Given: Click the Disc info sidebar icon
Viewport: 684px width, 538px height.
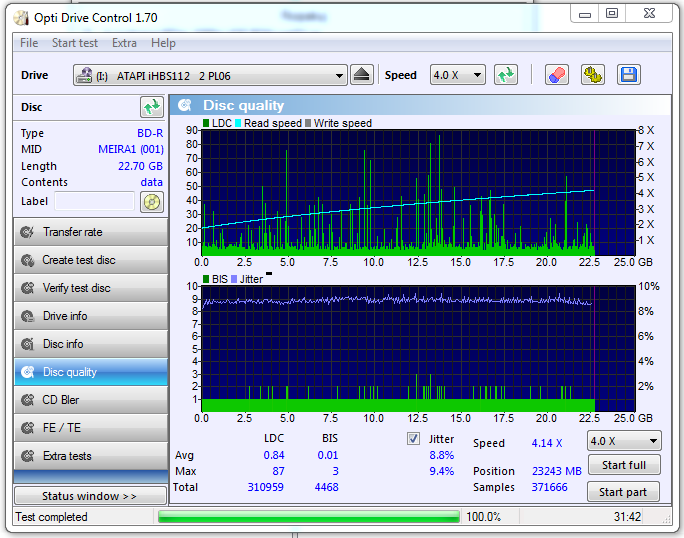Looking at the screenshot, I should tap(27, 344).
